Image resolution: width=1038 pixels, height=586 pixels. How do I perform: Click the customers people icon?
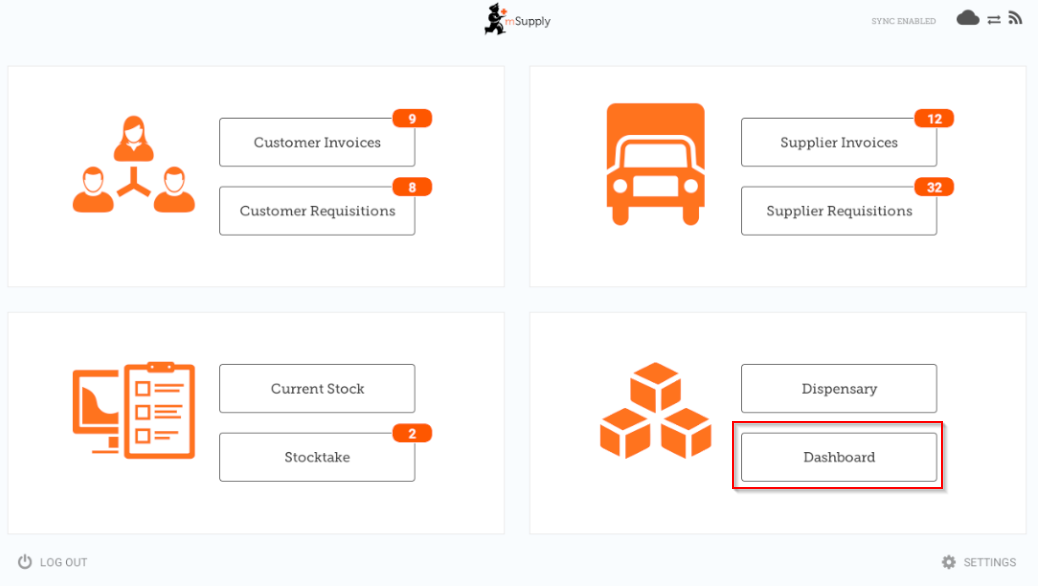(134, 166)
